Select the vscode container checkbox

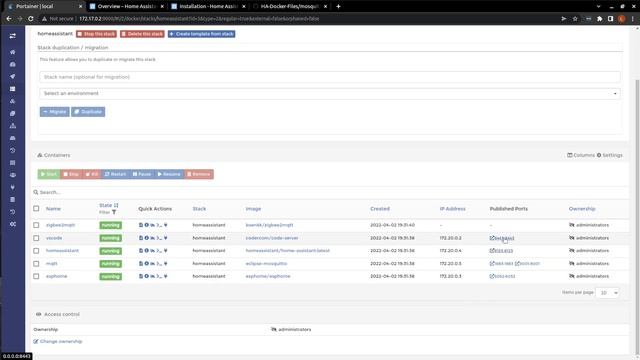pyautogui.click(x=36, y=238)
